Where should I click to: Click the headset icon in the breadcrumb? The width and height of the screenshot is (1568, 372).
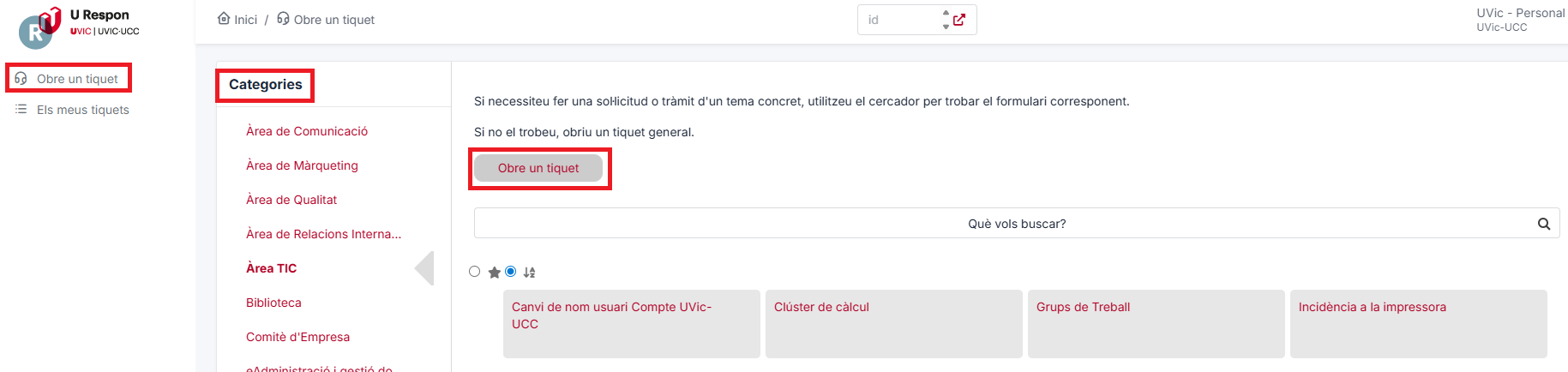[283, 19]
